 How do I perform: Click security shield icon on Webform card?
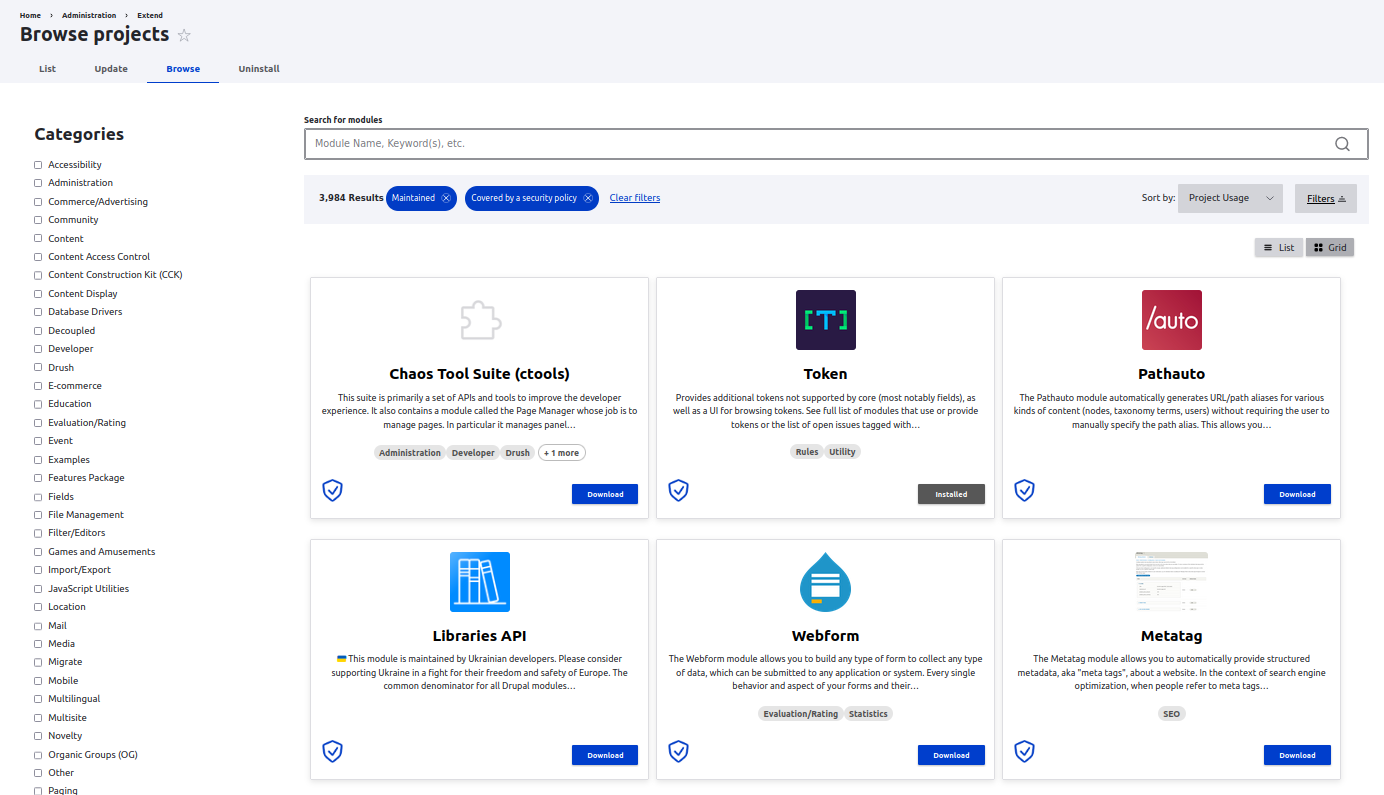[x=678, y=751]
